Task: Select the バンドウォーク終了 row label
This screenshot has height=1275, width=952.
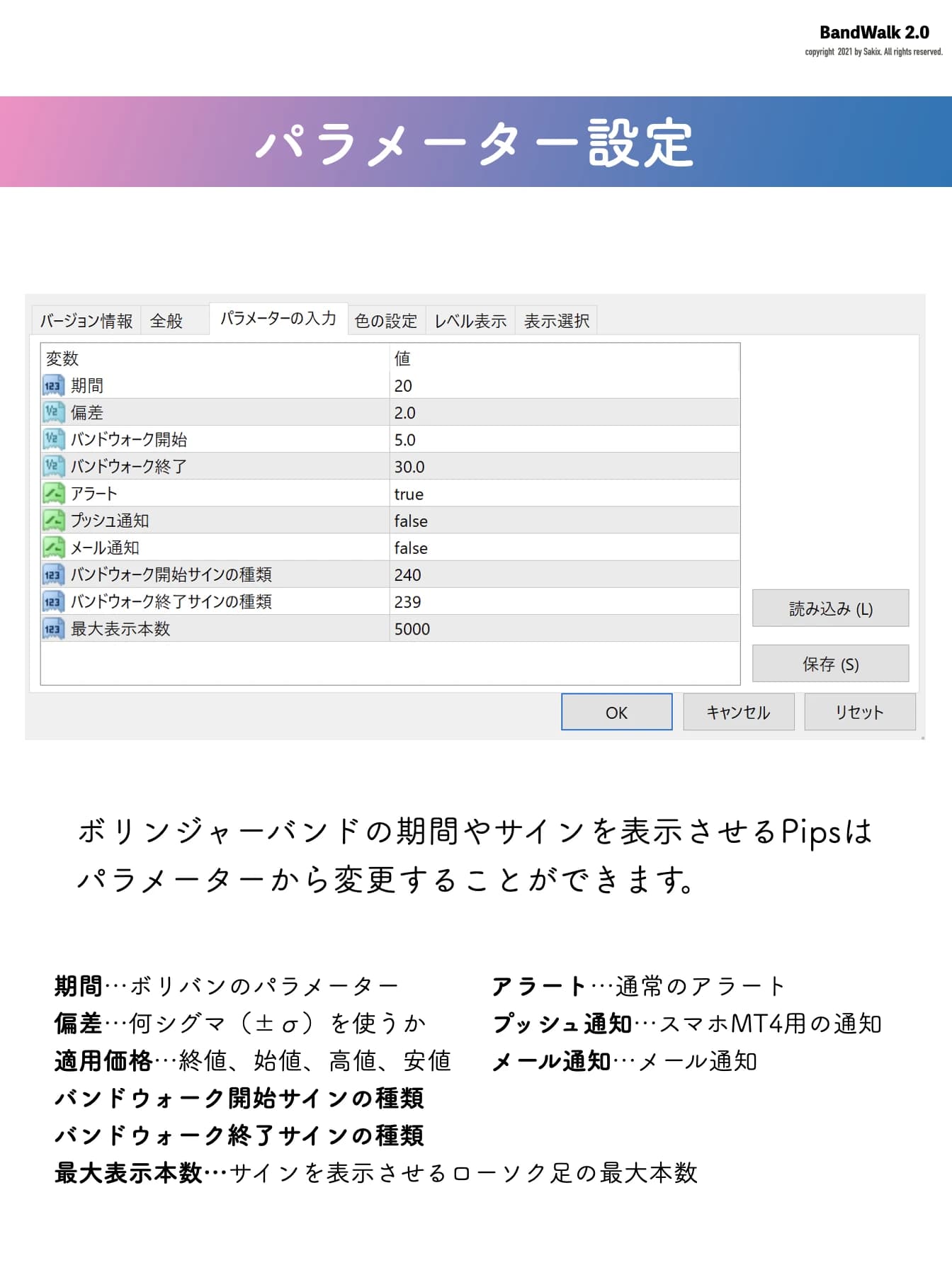Action: 129,466
